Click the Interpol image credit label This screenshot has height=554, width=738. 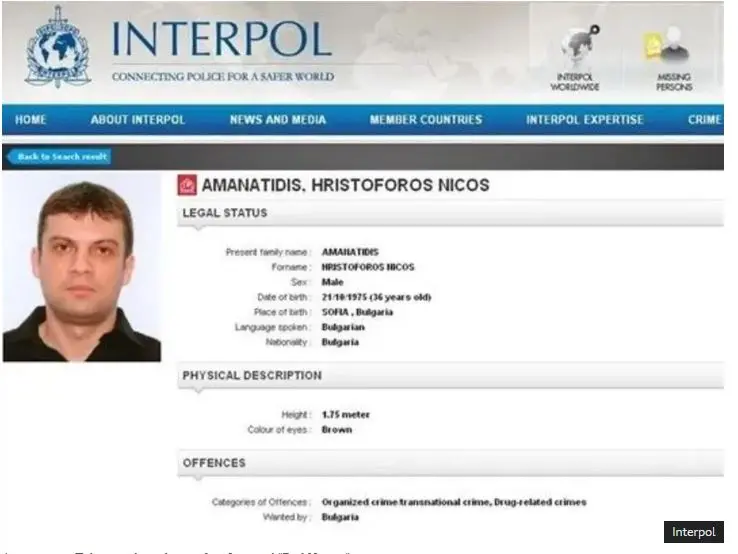point(694,532)
